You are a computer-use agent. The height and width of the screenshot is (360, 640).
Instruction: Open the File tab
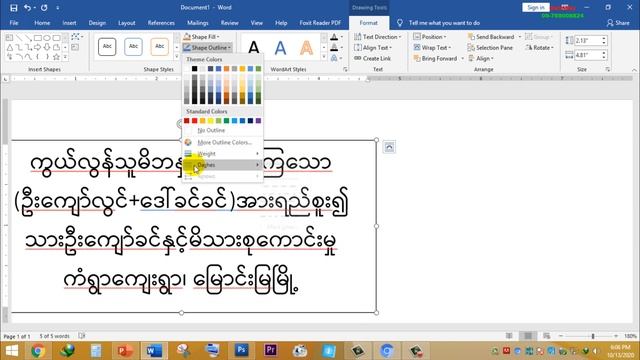point(14,23)
